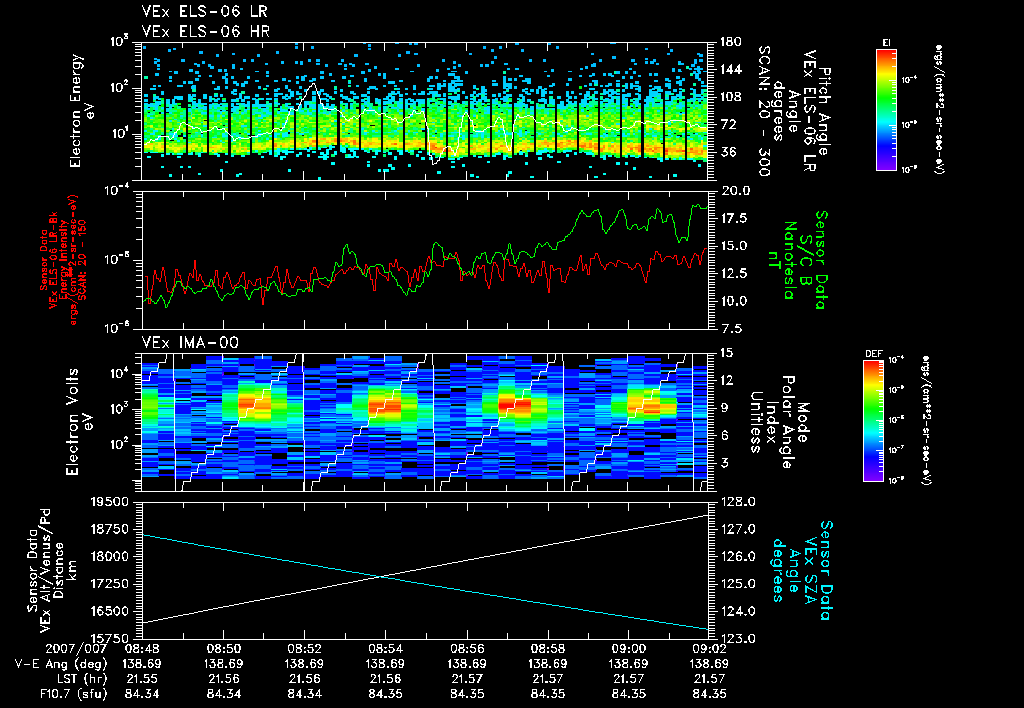Click the 'VEx ELS-06 LR' title text

[x=204, y=12]
